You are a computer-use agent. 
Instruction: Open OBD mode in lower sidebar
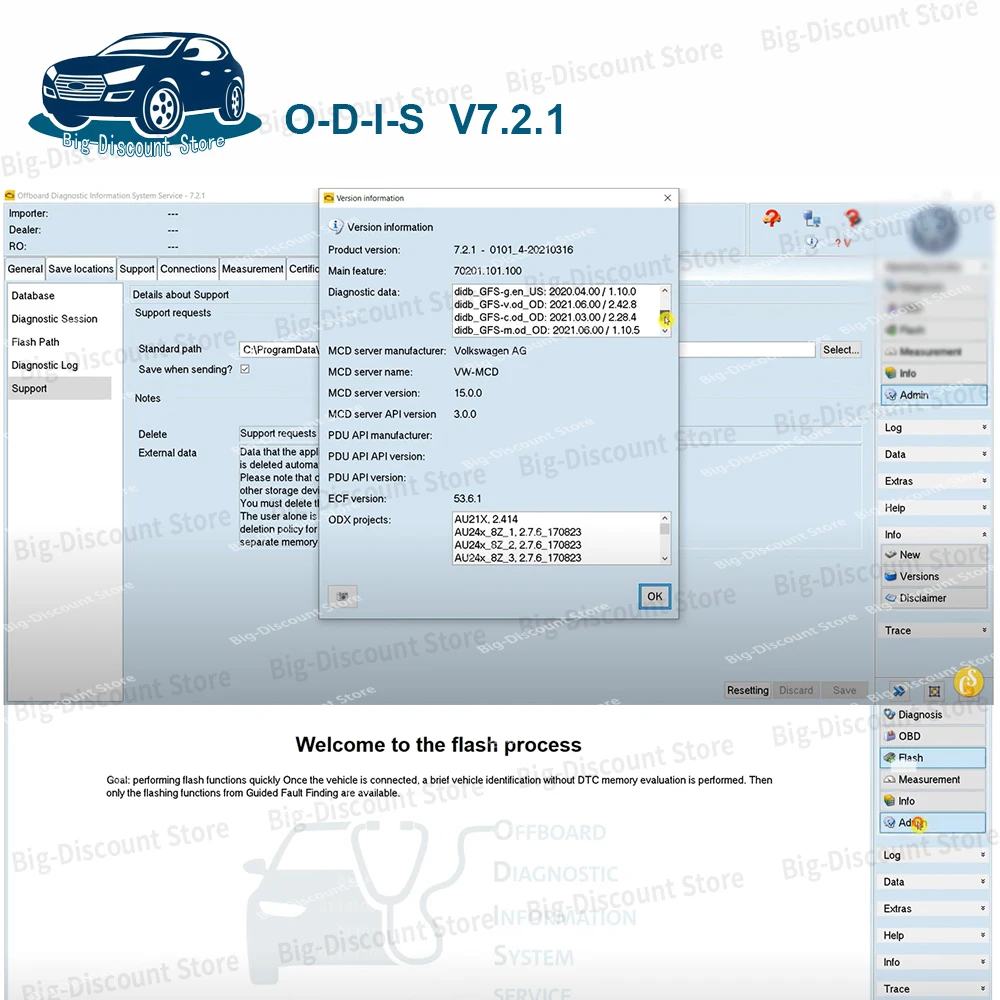(933, 736)
